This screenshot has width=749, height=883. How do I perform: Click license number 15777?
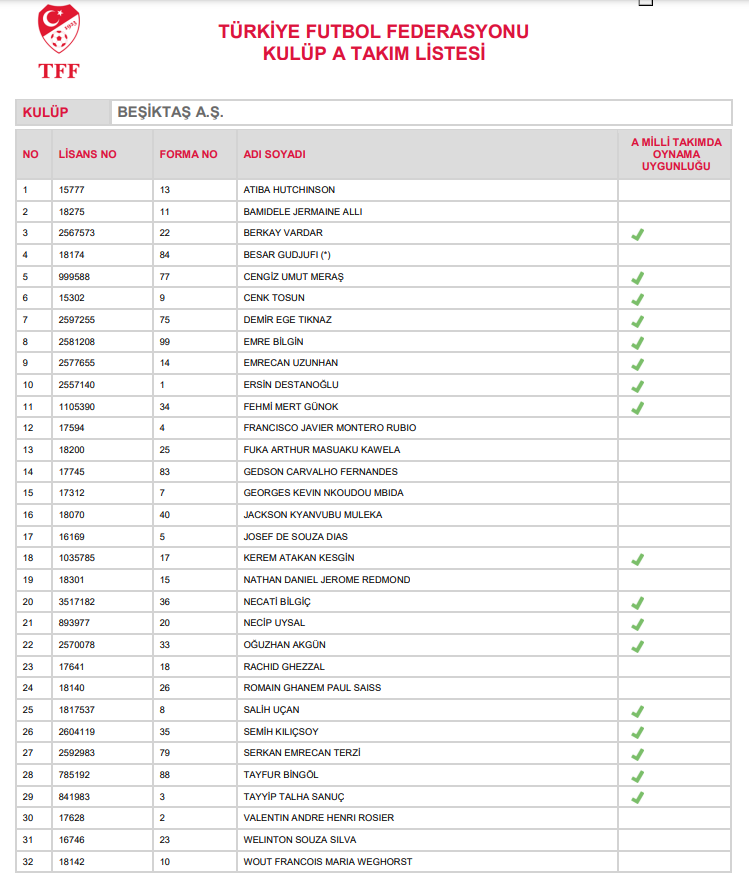(x=72, y=190)
